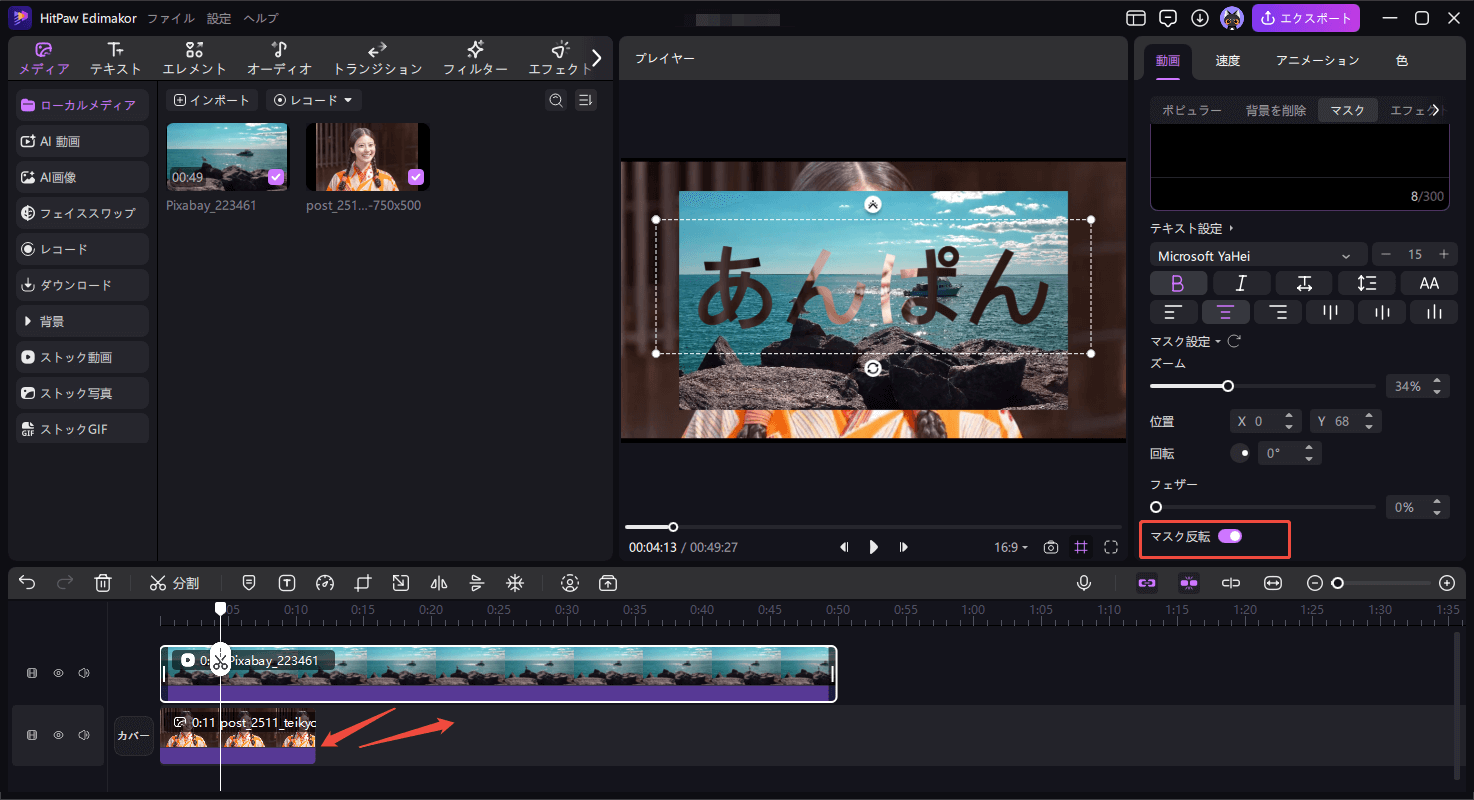The image size is (1474, 800).
Task: Open フェイススワップ in the sidebar
Action: (x=83, y=213)
